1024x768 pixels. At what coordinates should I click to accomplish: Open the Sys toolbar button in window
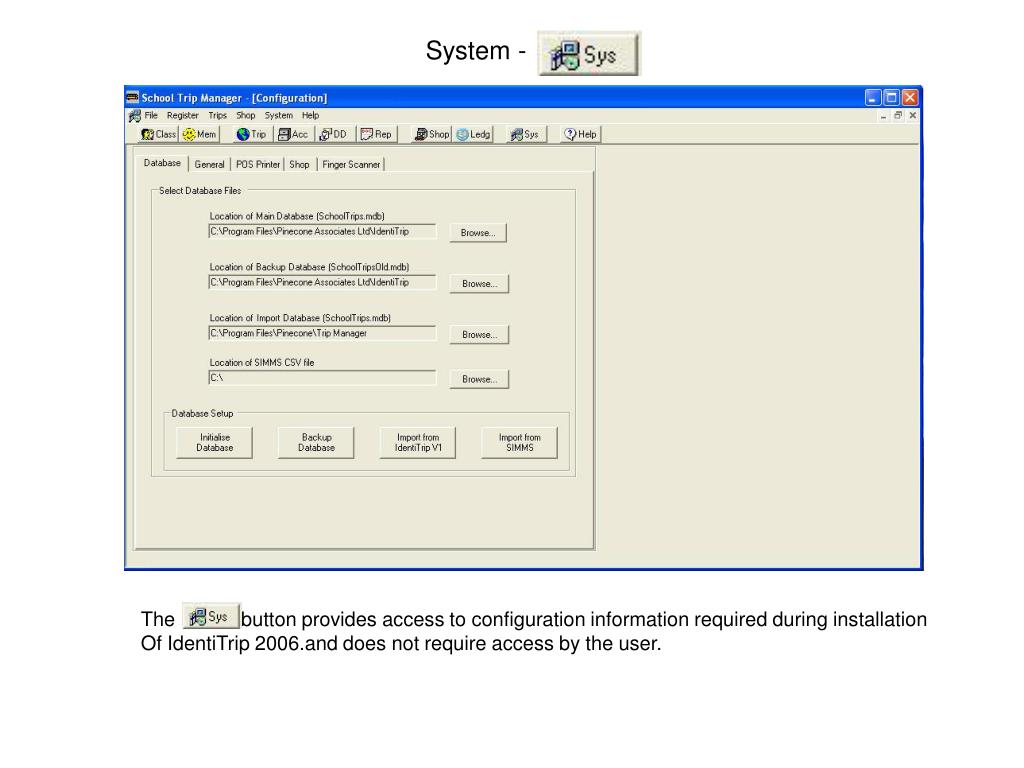pos(525,134)
